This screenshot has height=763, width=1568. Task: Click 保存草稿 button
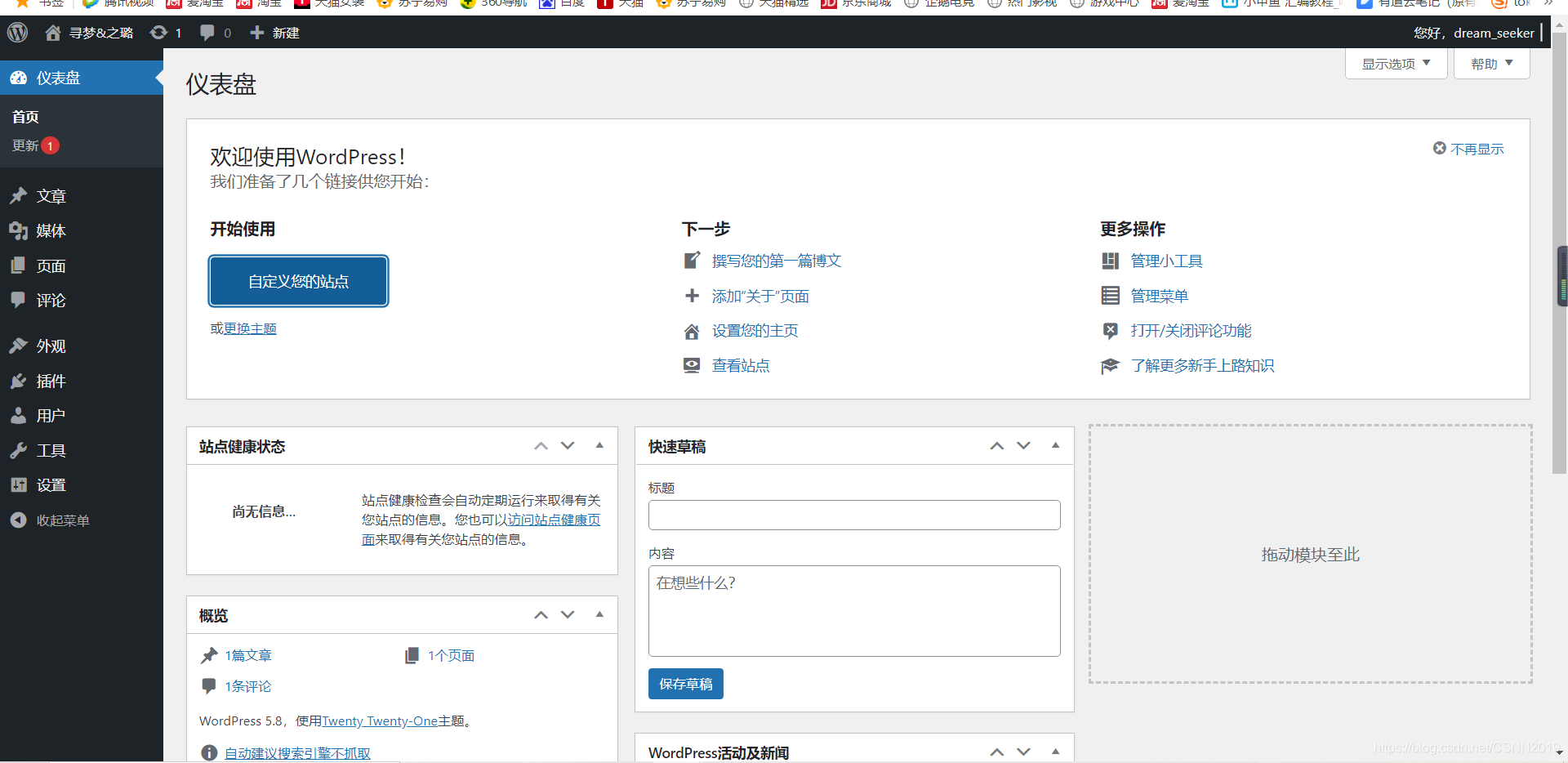click(x=685, y=684)
